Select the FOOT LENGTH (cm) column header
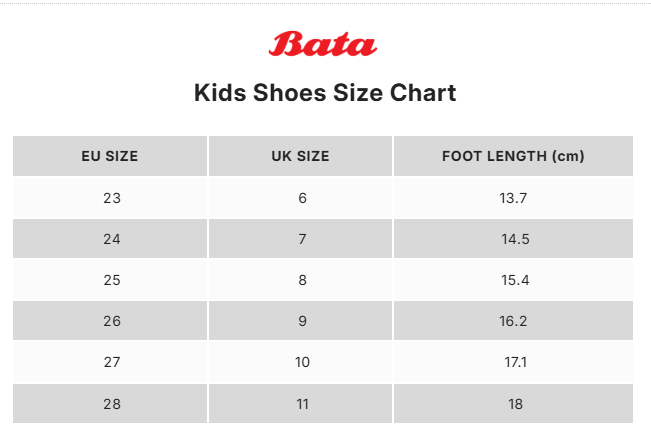The width and height of the screenshot is (651, 432). point(513,156)
